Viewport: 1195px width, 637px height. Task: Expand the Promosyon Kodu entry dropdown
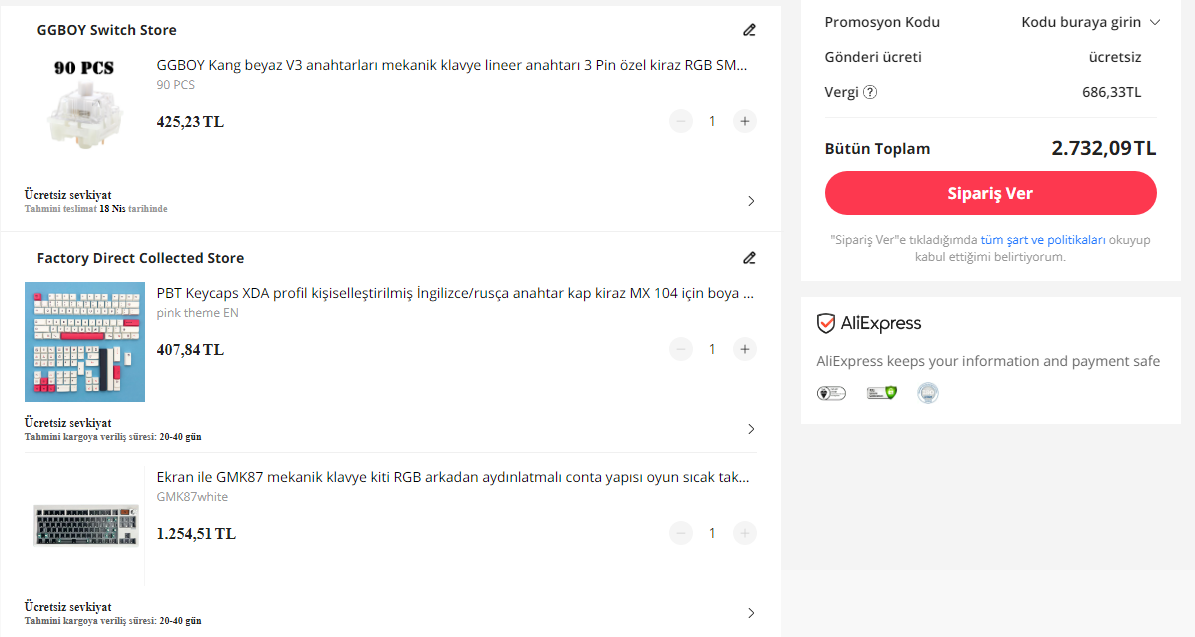(1090, 22)
